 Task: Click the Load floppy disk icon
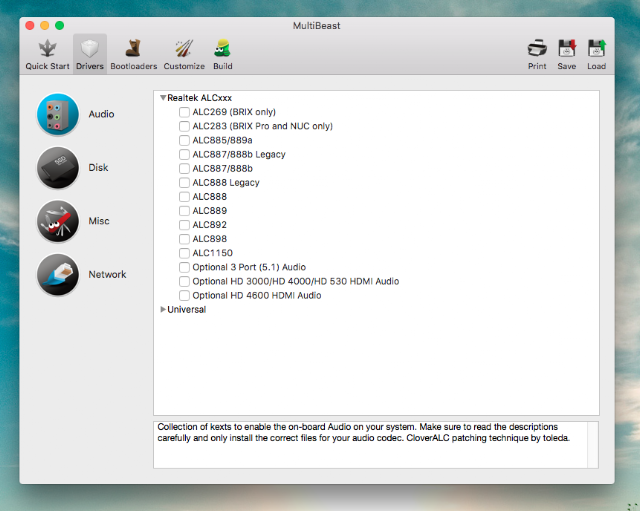[596, 49]
